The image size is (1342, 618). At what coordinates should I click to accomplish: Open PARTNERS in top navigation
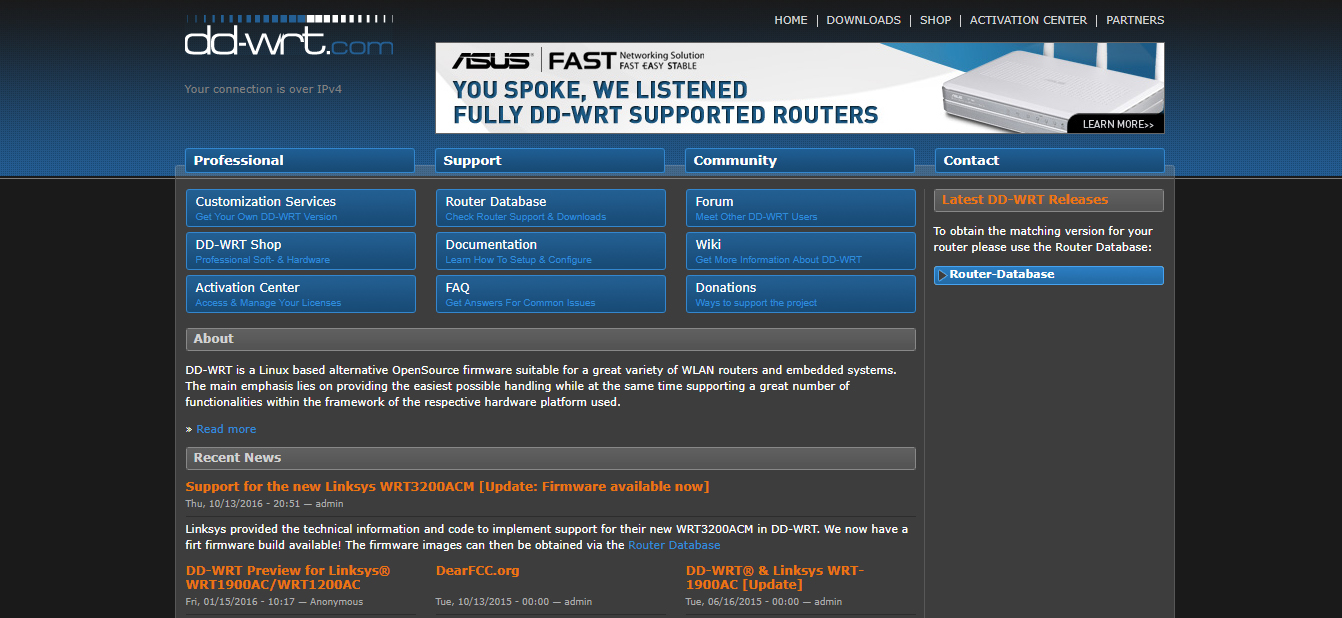click(x=1135, y=20)
